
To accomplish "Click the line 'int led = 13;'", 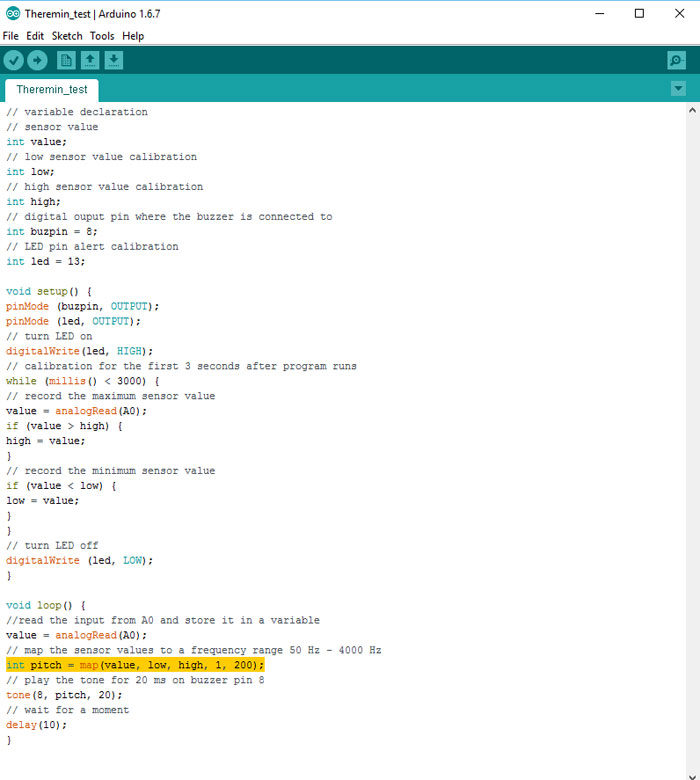I will tap(45, 261).
